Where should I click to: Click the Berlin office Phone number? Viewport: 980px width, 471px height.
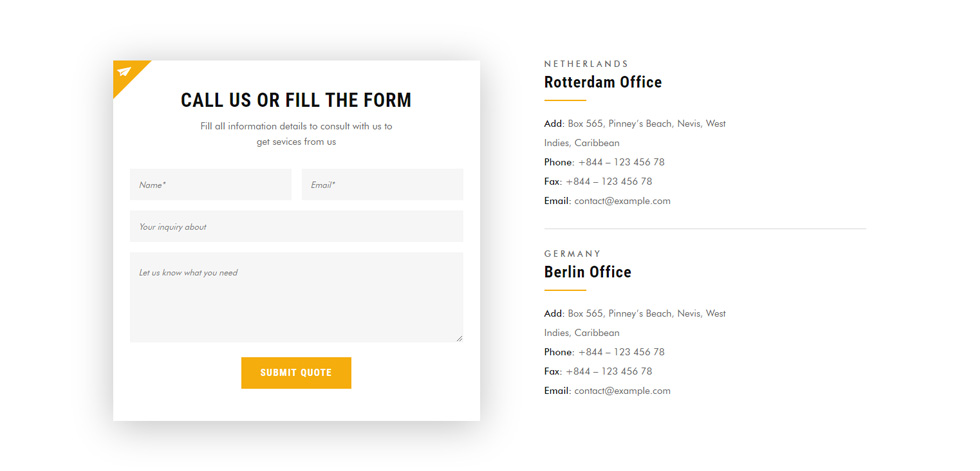[x=621, y=352]
